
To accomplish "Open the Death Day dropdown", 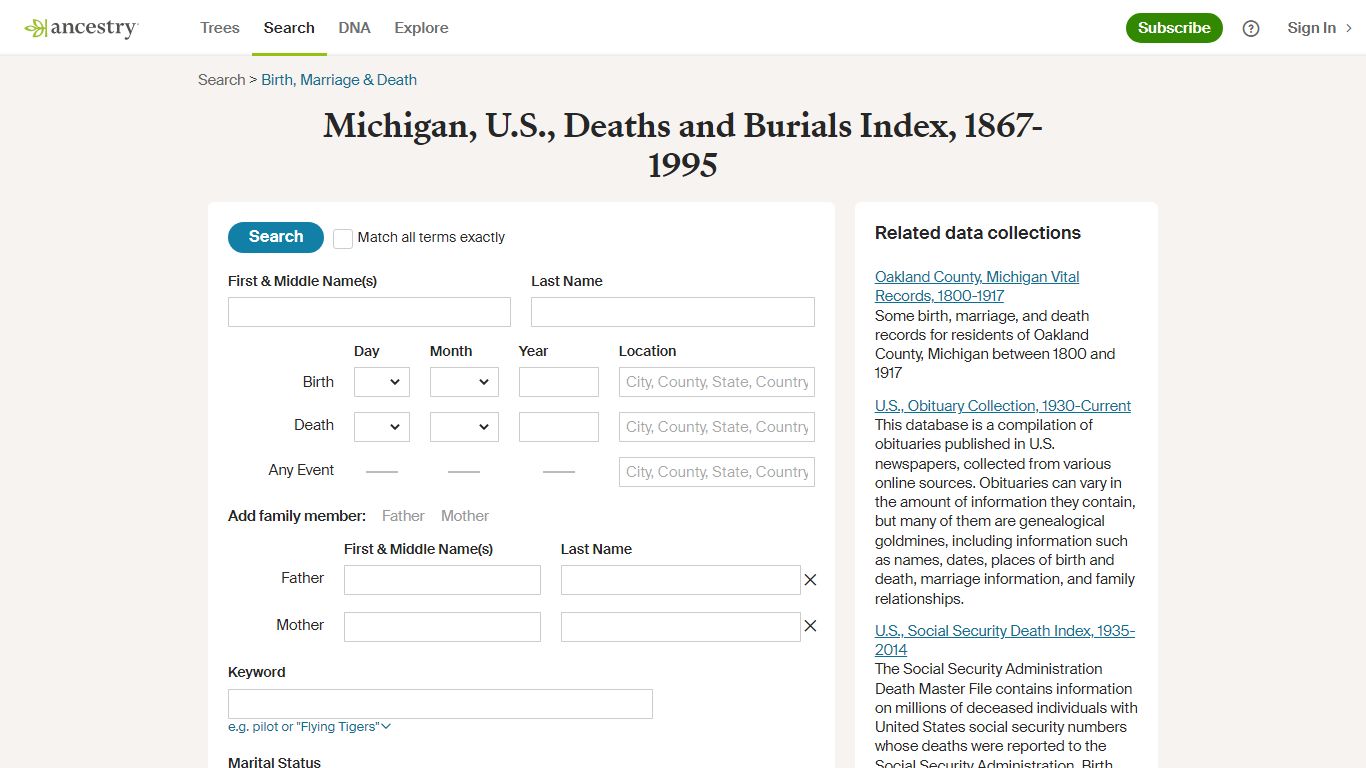I will point(382,427).
